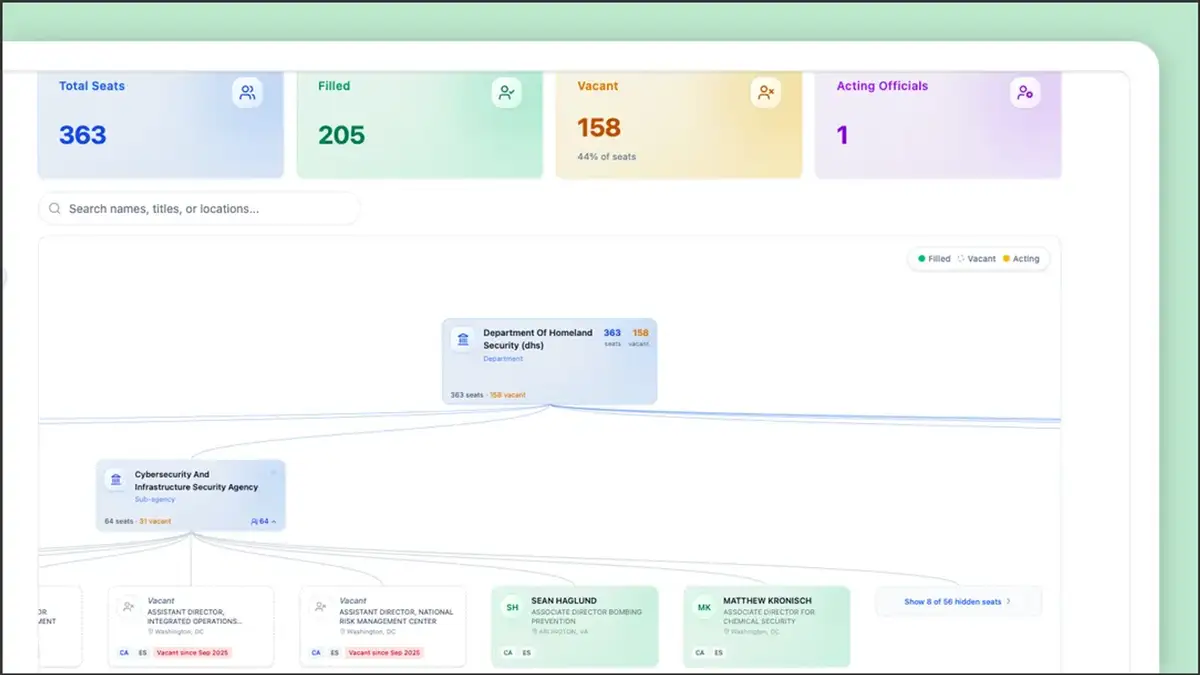Click the CA tag on National Risk Management card
The image size is (1200, 675).
[316, 652]
